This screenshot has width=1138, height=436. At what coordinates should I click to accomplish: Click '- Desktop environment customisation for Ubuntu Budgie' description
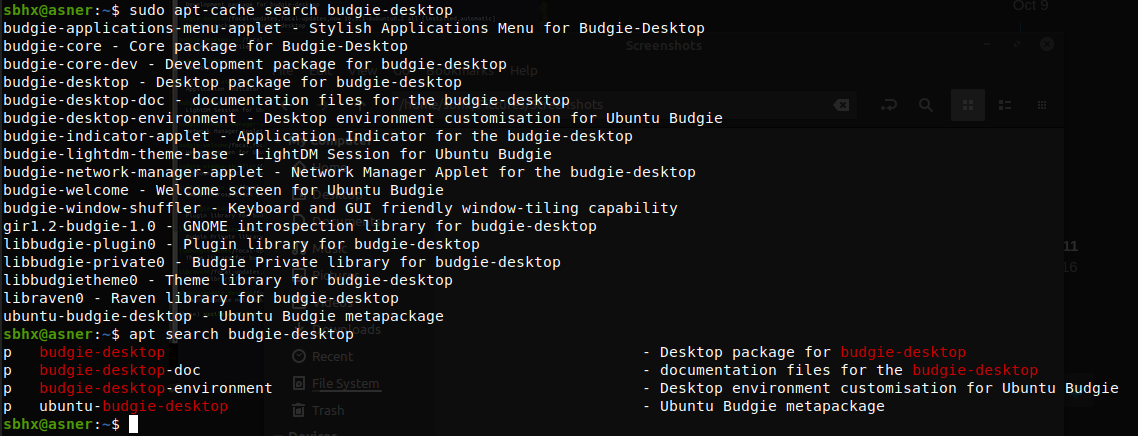[x=881, y=389]
